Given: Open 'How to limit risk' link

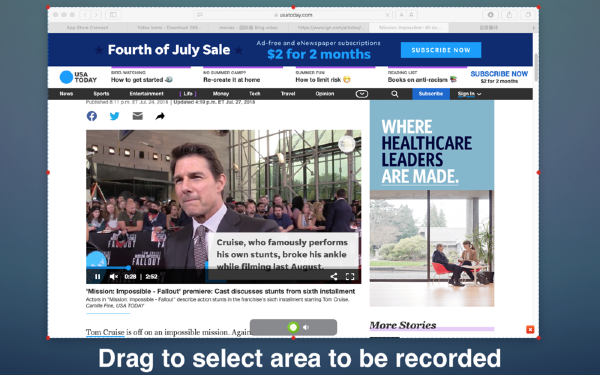Looking at the screenshot, I should tap(323, 80).
